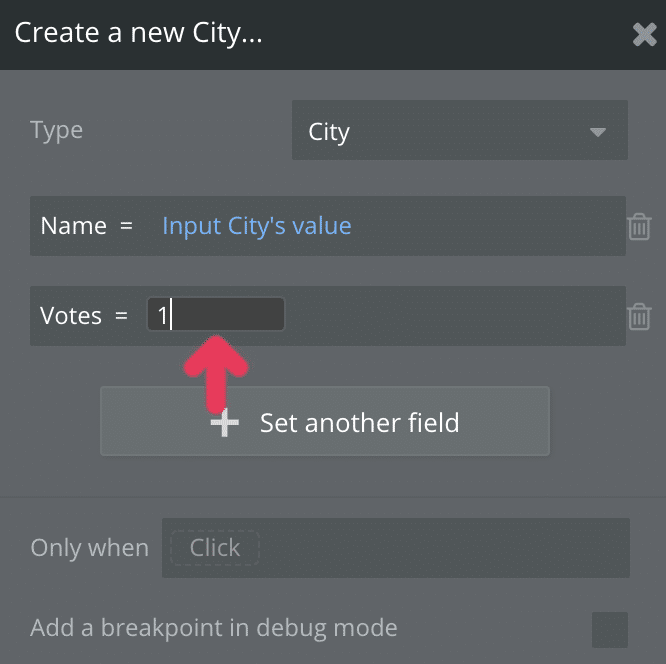Close the Create a new City dialog
This screenshot has width=666, height=664.
pyautogui.click(x=644, y=35)
